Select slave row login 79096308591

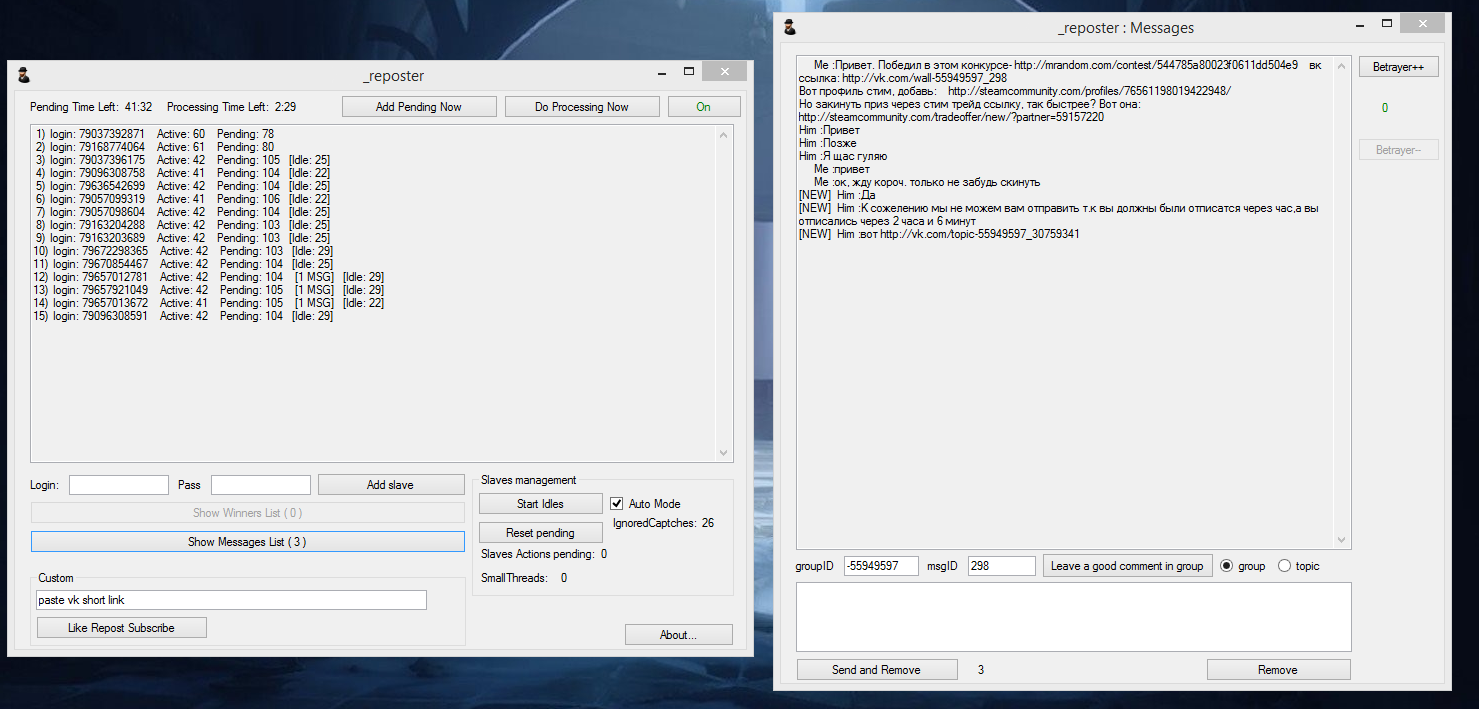[x=183, y=316]
